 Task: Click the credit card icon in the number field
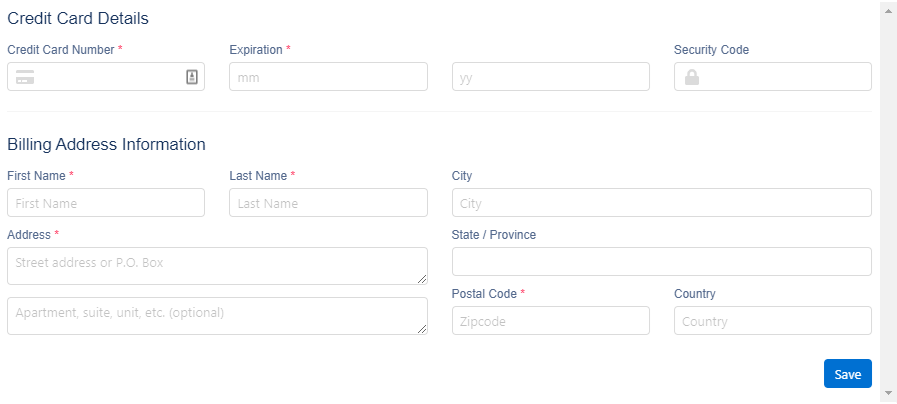25,77
